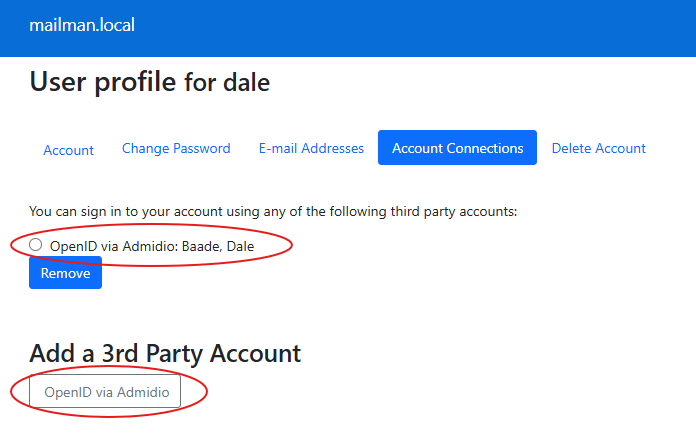Select the OpenID via Admidio radio button
The width and height of the screenshot is (696, 435).
(x=36, y=245)
